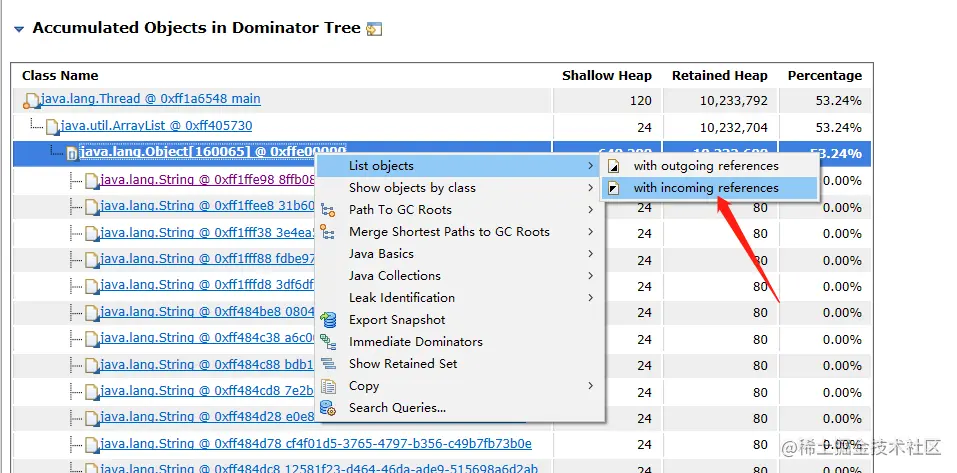Open String @ 0xff484c38 link
Viewport: 957px width, 473px height.
[208, 338]
